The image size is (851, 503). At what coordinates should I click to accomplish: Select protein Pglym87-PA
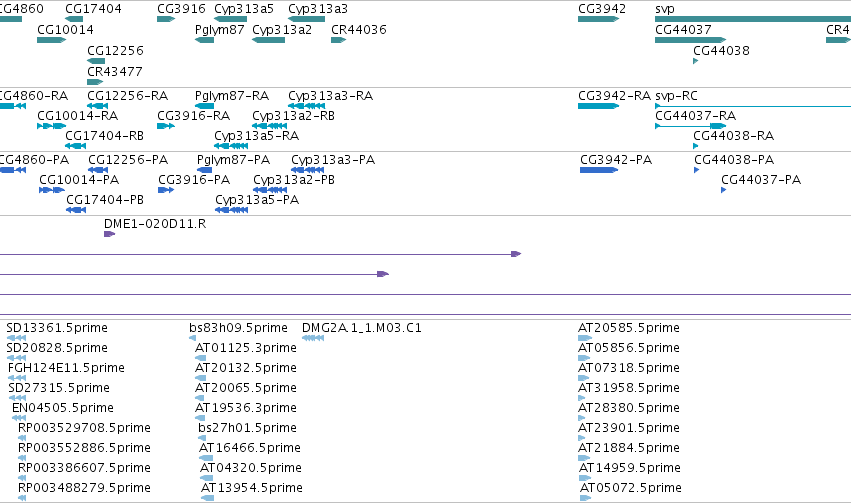[205, 170]
